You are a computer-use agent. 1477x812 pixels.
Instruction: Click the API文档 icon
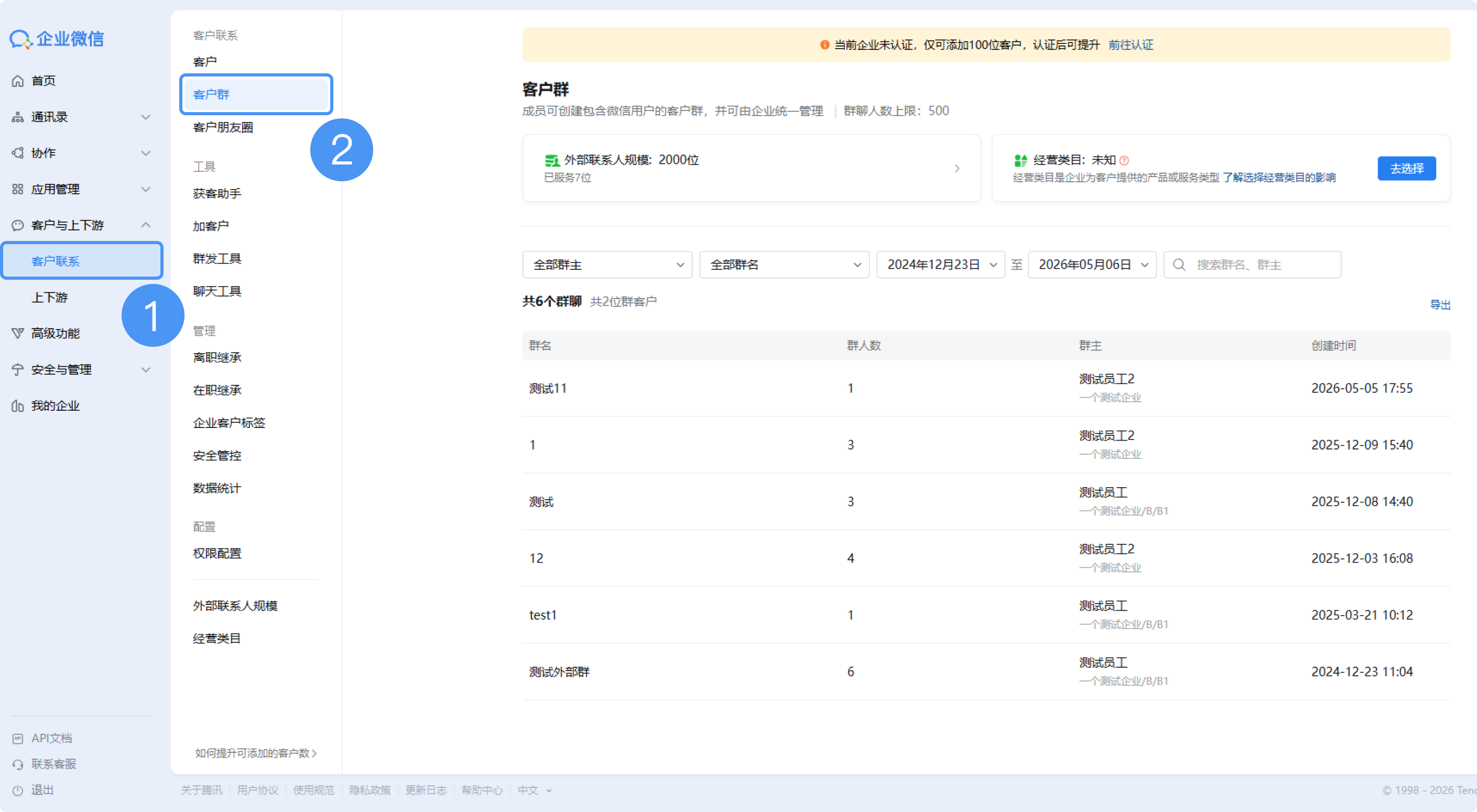point(18,738)
